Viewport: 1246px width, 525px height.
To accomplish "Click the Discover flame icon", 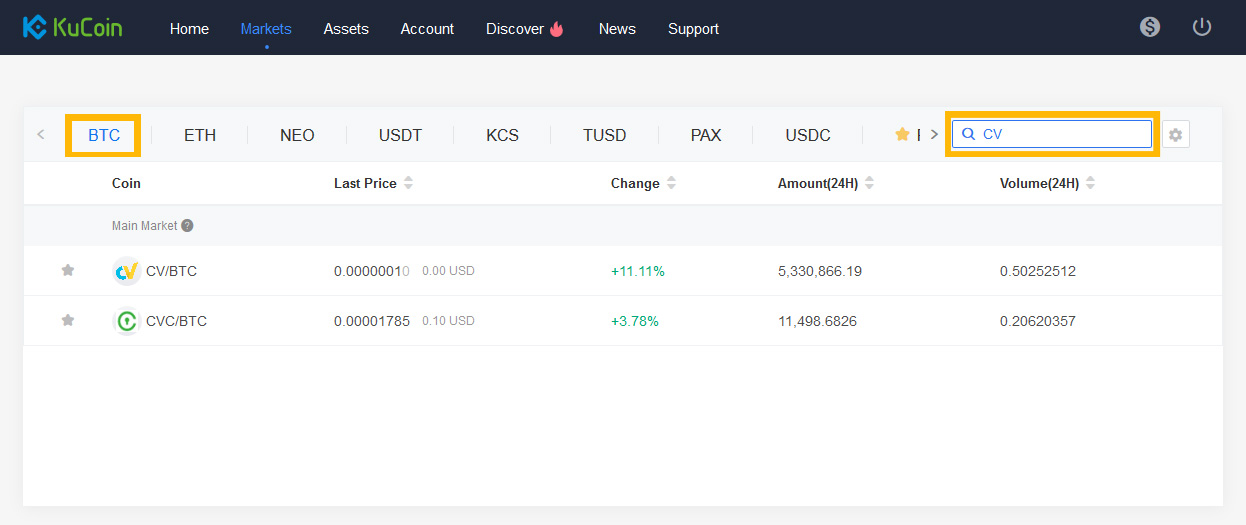I will tap(557, 29).
